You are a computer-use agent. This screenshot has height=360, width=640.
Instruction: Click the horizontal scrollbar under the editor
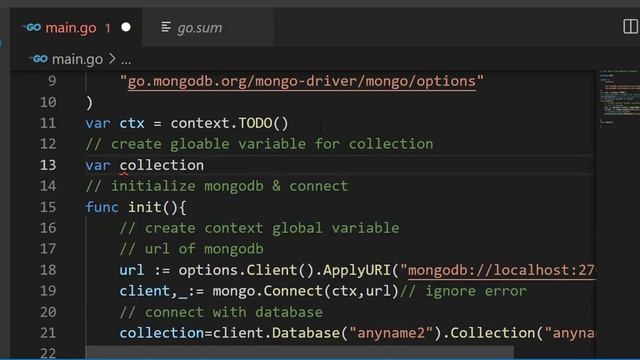299,351
